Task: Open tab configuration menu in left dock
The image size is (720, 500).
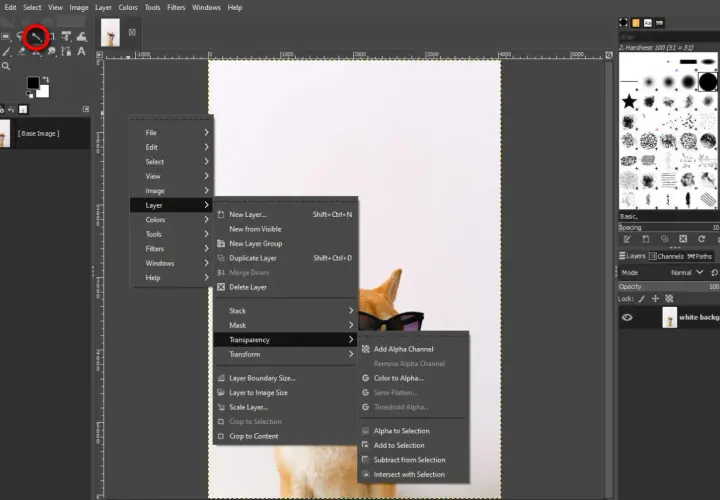Action: [86, 109]
